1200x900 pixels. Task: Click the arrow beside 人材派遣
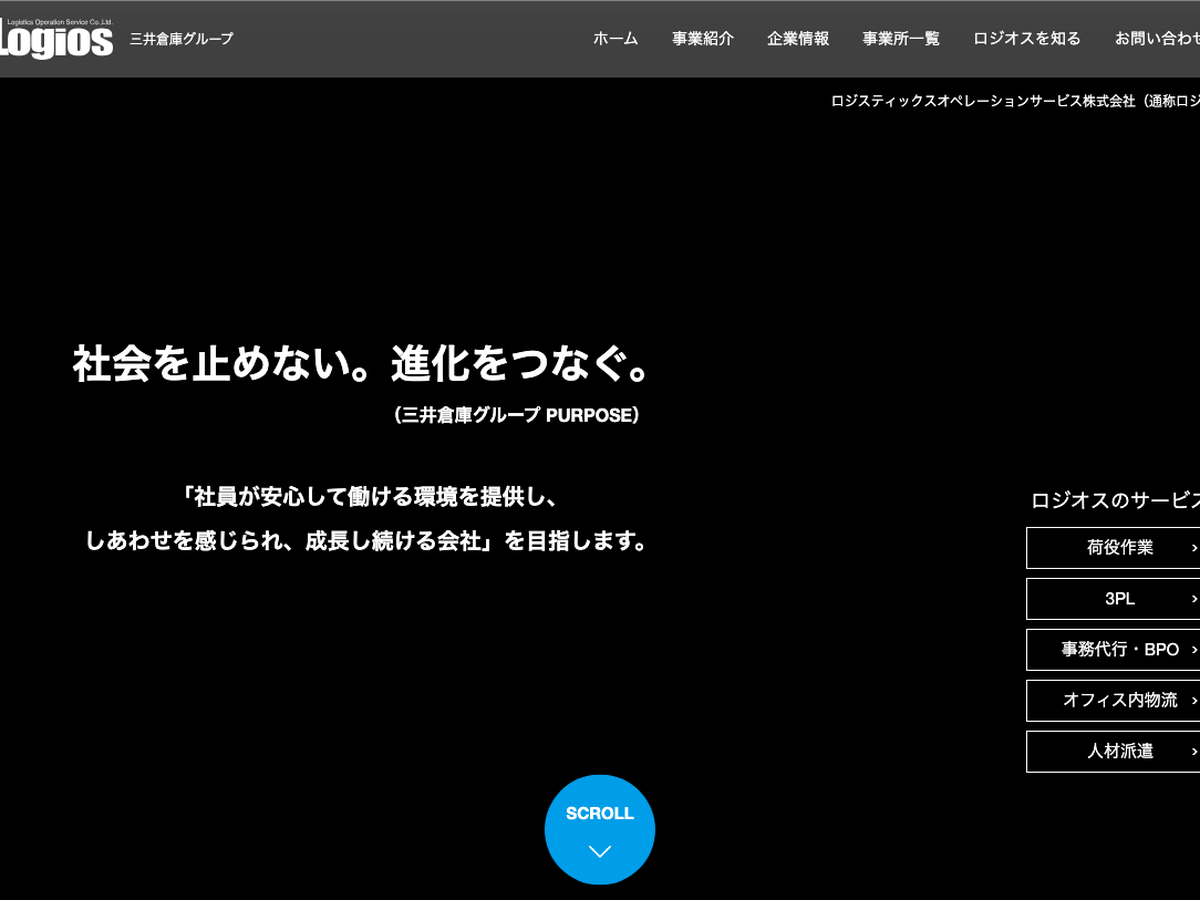pyautogui.click(x=1194, y=752)
